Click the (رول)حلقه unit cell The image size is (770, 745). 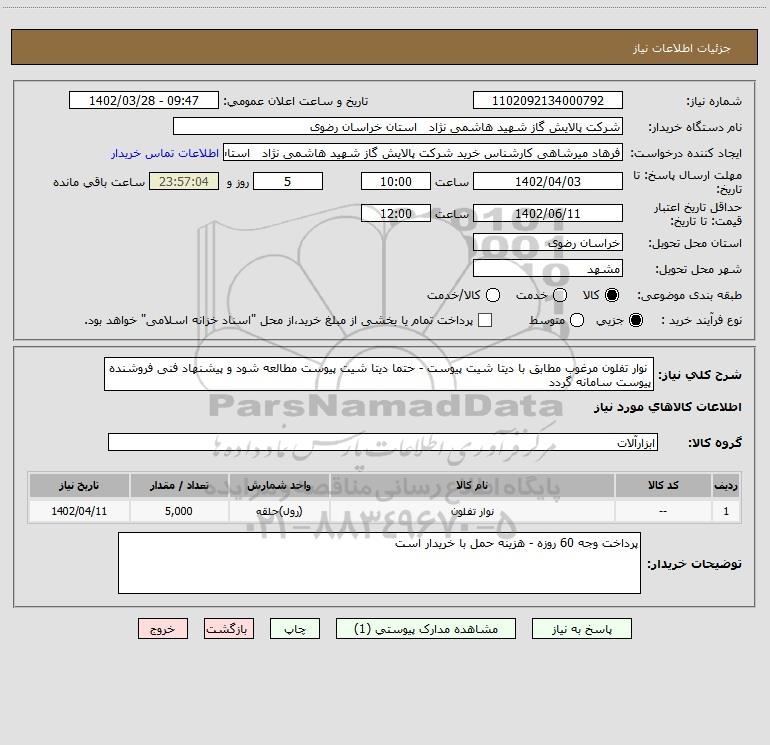click(279, 511)
